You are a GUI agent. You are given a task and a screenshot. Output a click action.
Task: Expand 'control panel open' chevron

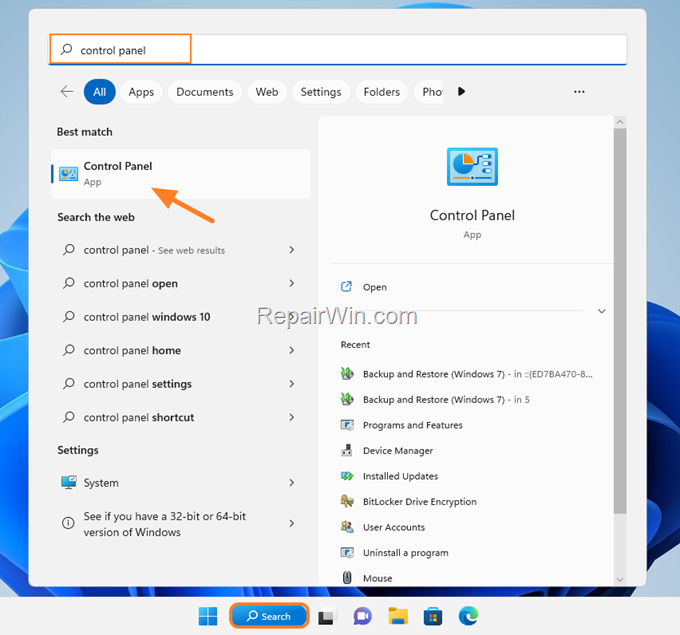tap(292, 283)
